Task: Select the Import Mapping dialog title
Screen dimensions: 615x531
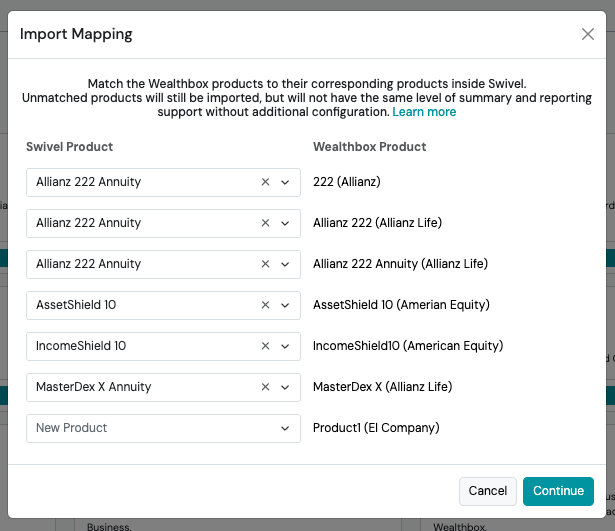Action: point(76,34)
